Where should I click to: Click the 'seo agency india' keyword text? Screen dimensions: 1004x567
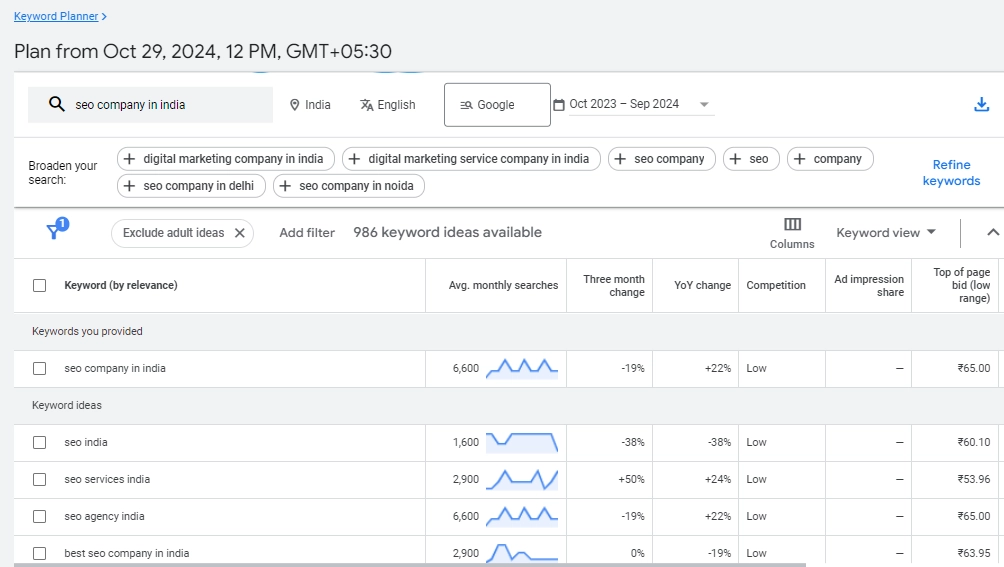(104, 516)
